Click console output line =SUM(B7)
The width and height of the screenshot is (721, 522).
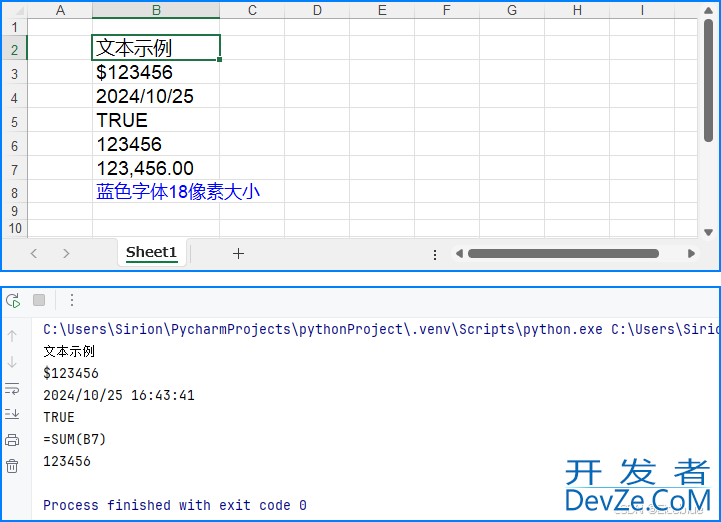[x=74, y=439]
